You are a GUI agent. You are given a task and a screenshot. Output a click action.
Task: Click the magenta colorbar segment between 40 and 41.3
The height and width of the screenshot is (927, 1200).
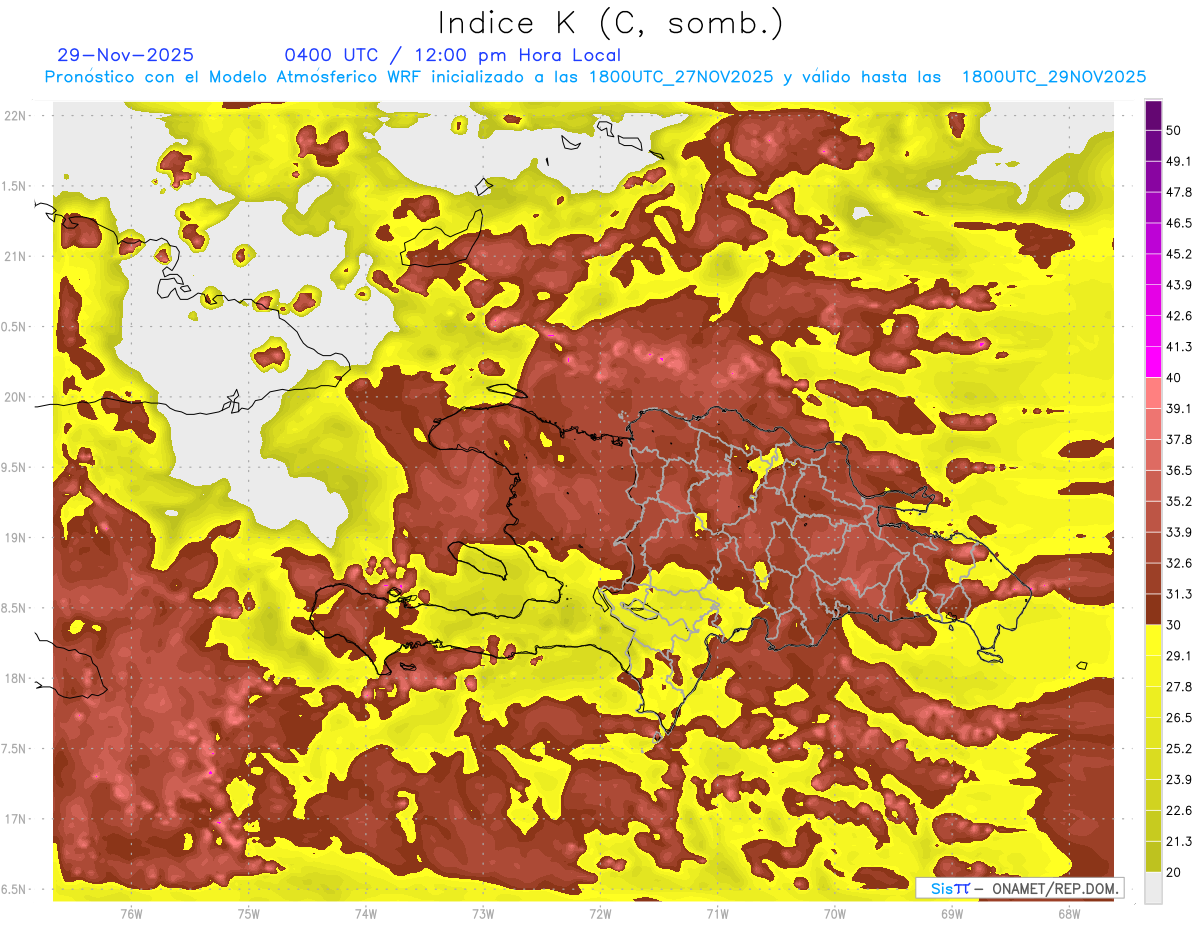coord(1153,362)
